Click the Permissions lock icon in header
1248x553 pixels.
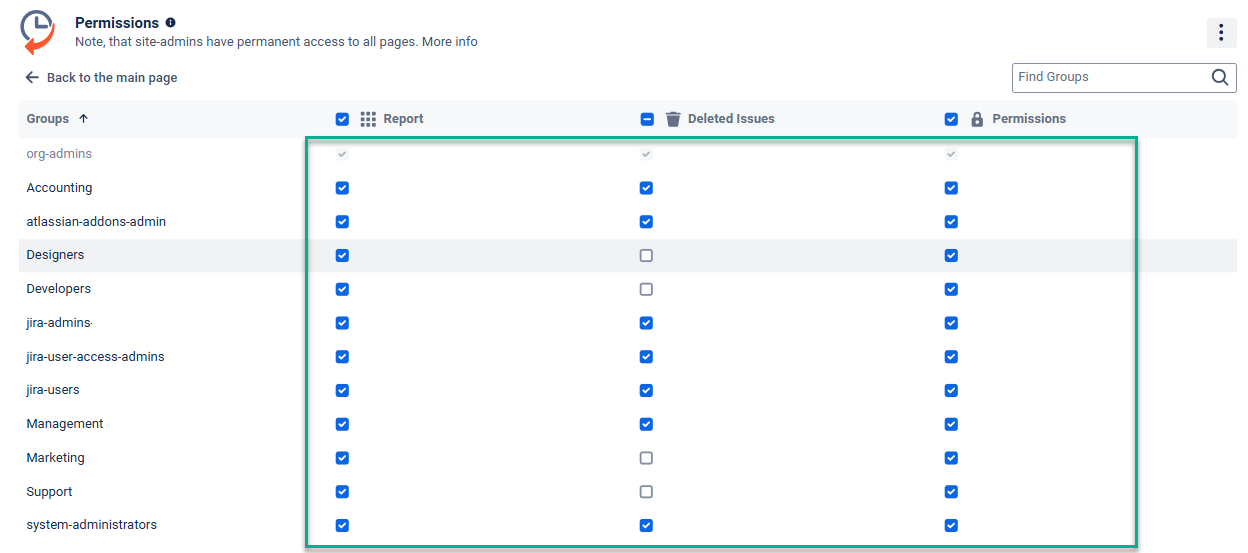977,119
